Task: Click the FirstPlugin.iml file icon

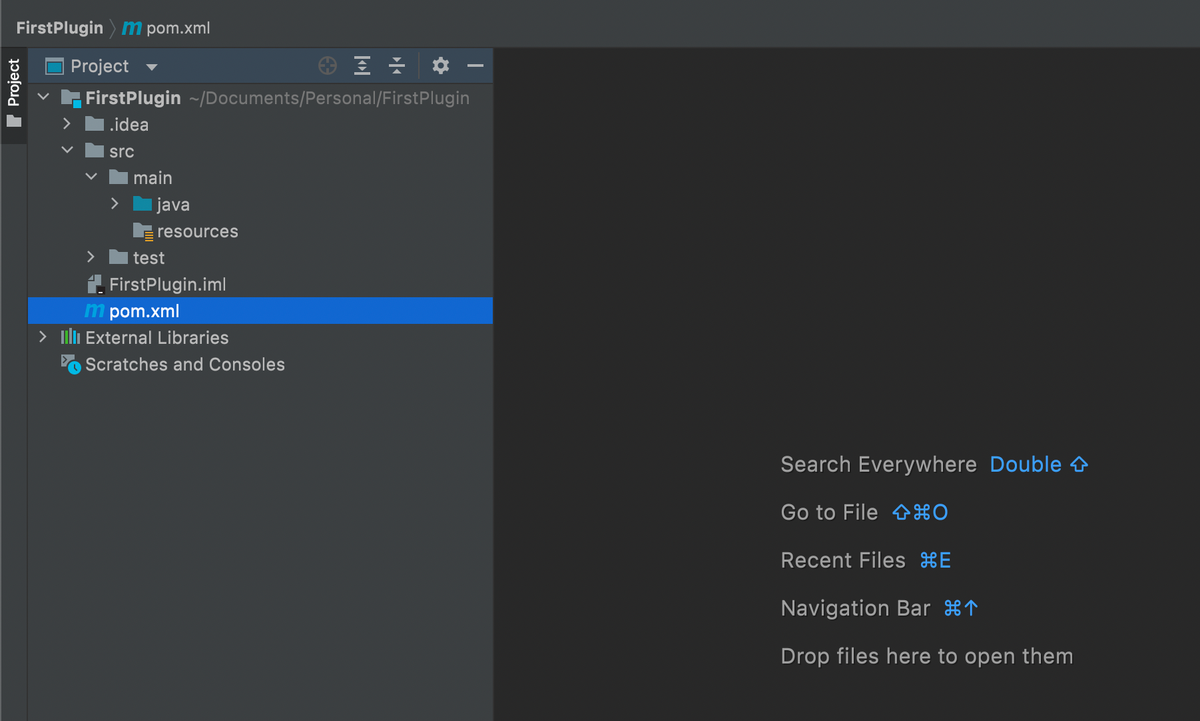Action: tap(96, 284)
